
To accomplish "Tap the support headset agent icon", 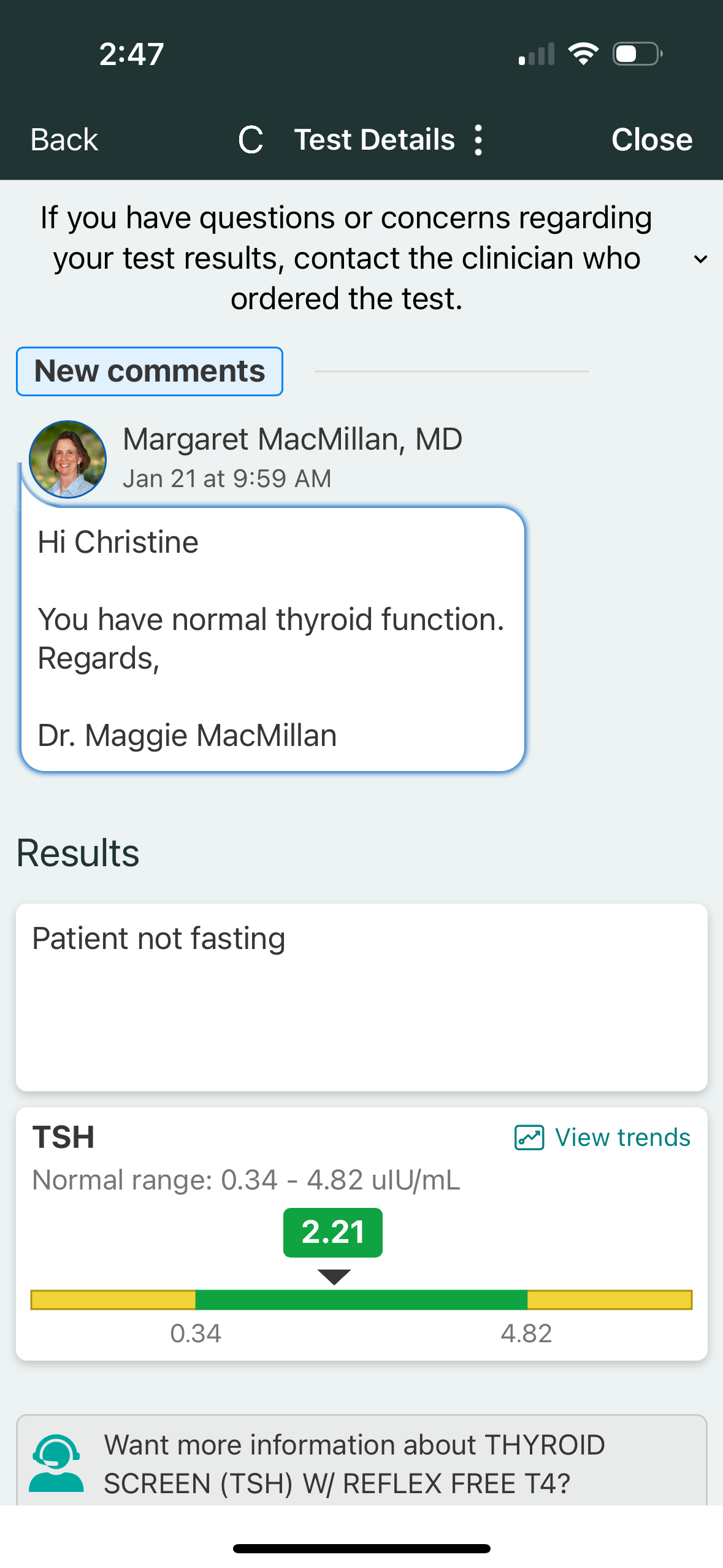I will coord(56,1463).
